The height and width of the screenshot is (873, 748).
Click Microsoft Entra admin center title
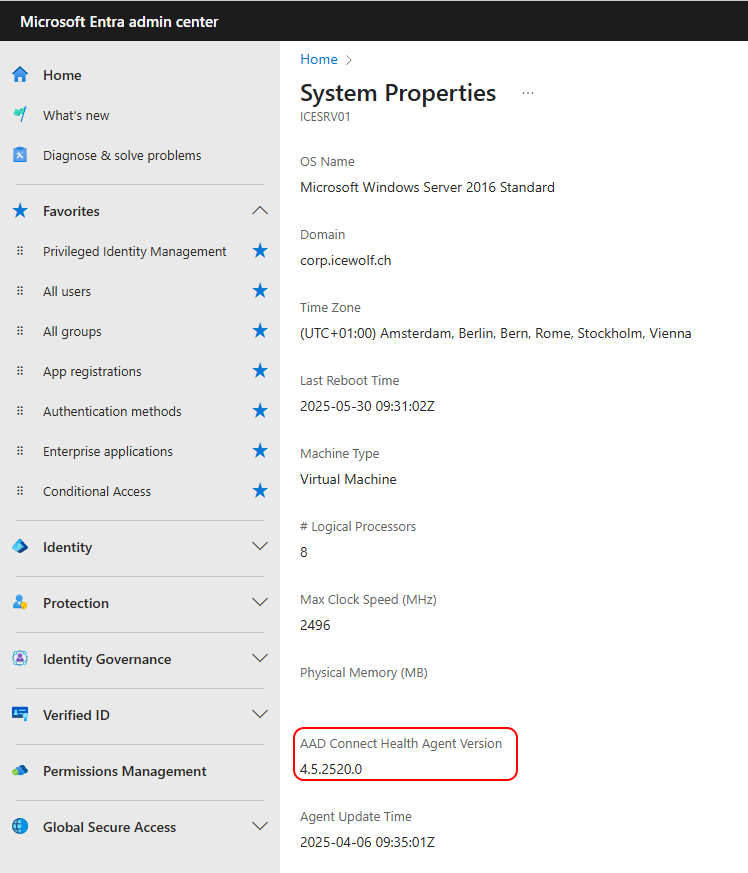click(119, 22)
